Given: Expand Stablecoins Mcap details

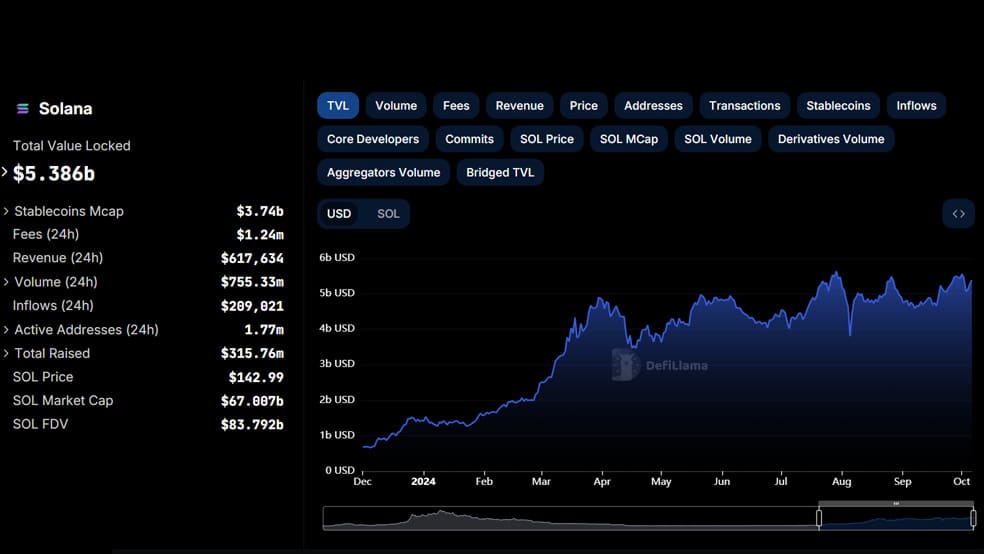Looking at the screenshot, I should point(6,211).
